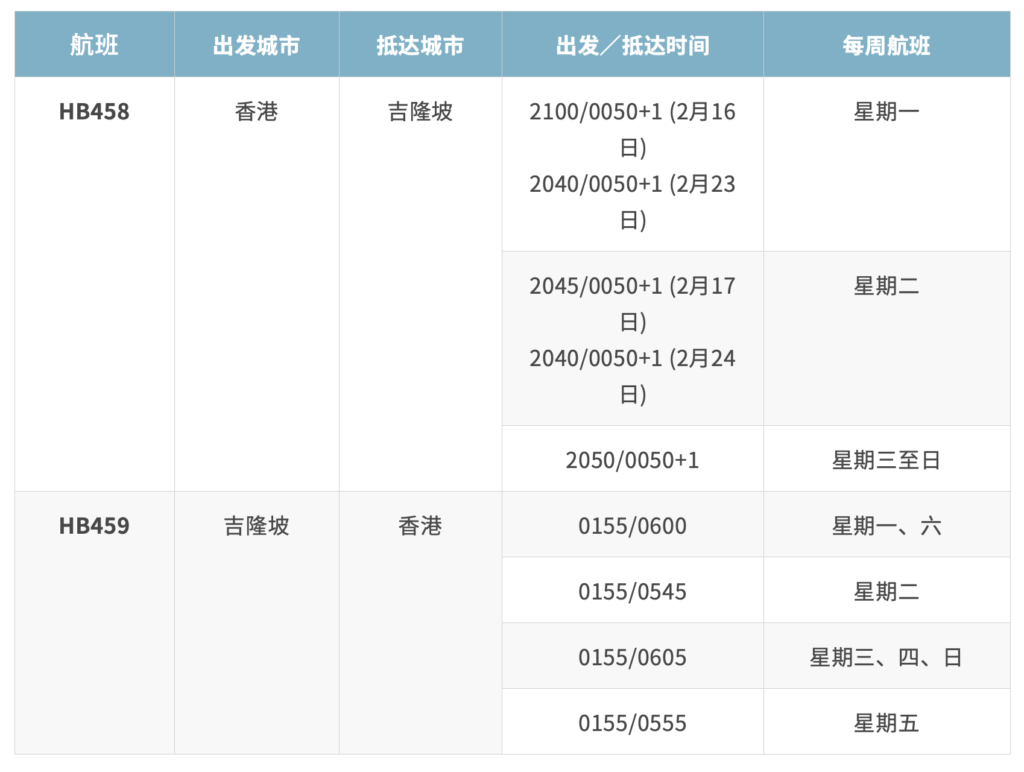Click the 0155/0605 time cell
The width and height of the screenshot is (1024, 772).
click(x=632, y=658)
